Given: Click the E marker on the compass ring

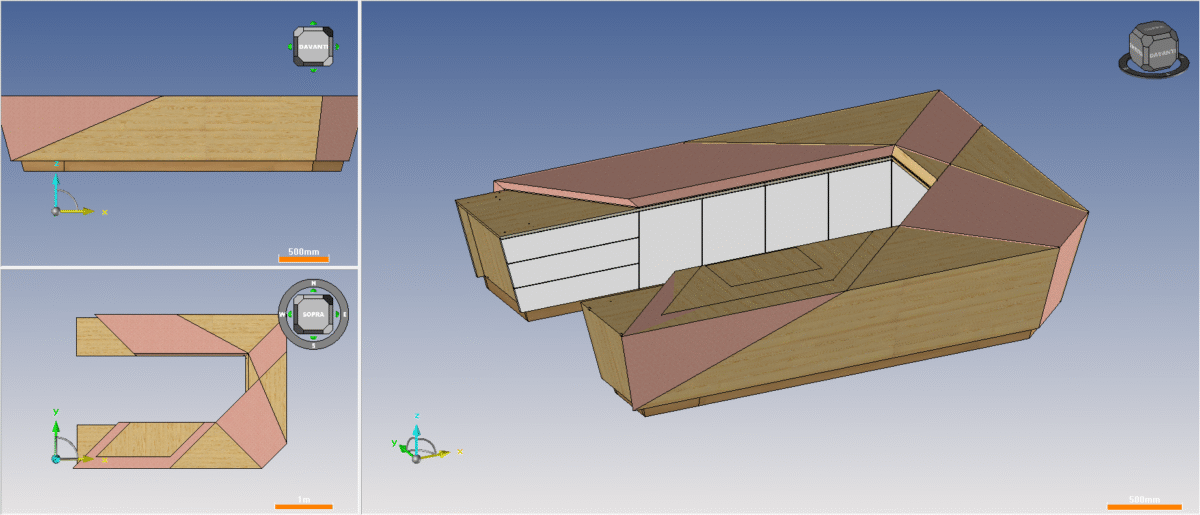Looking at the screenshot, I should [343, 314].
